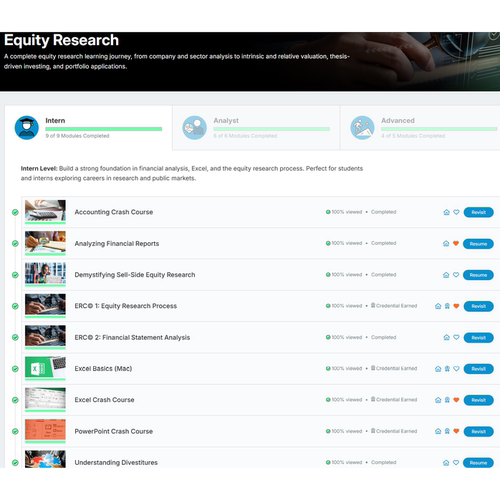This screenshot has height=500, width=500.
Task: Click the green completion check beside Accounting Crash Course
Action: pyautogui.click(x=15, y=212)
